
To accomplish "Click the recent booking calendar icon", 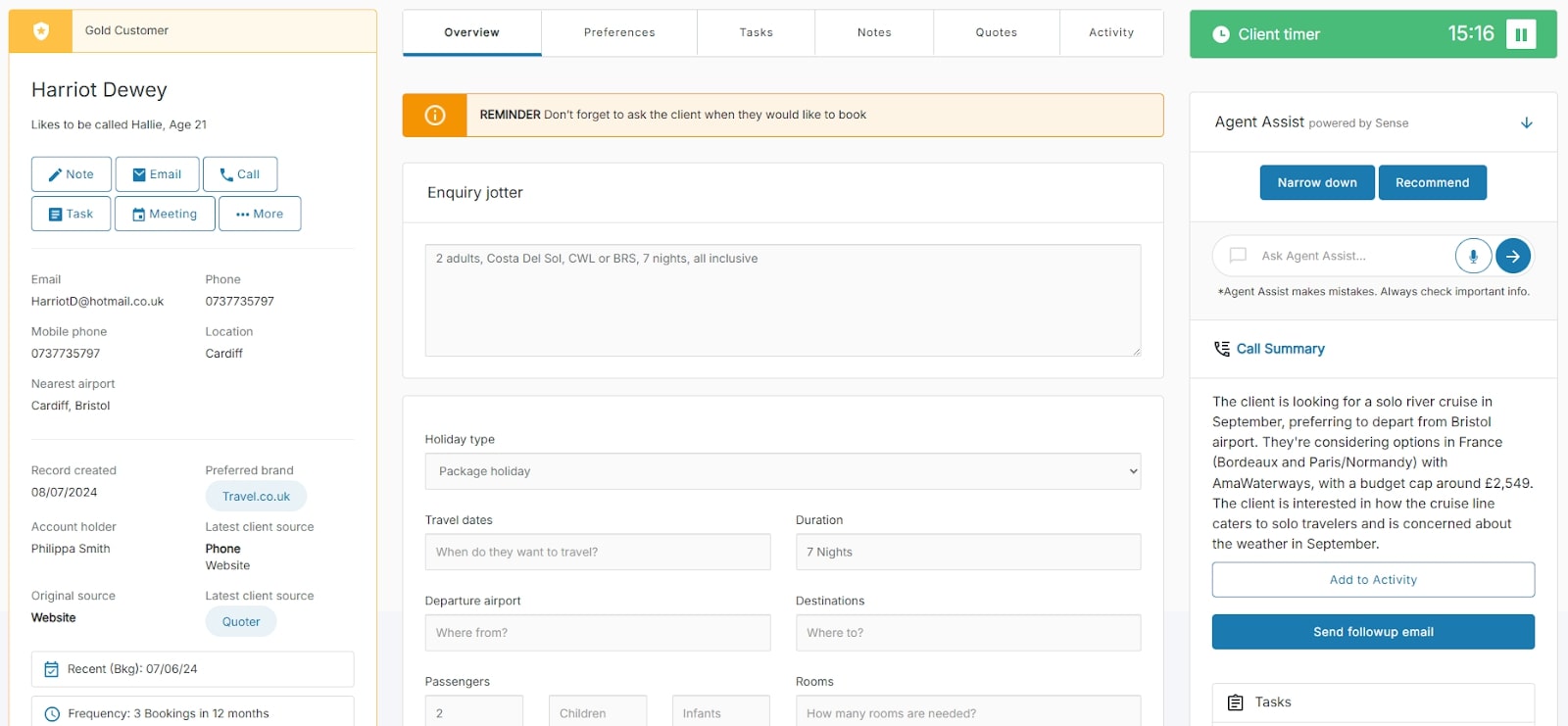I will pos(52,669).
